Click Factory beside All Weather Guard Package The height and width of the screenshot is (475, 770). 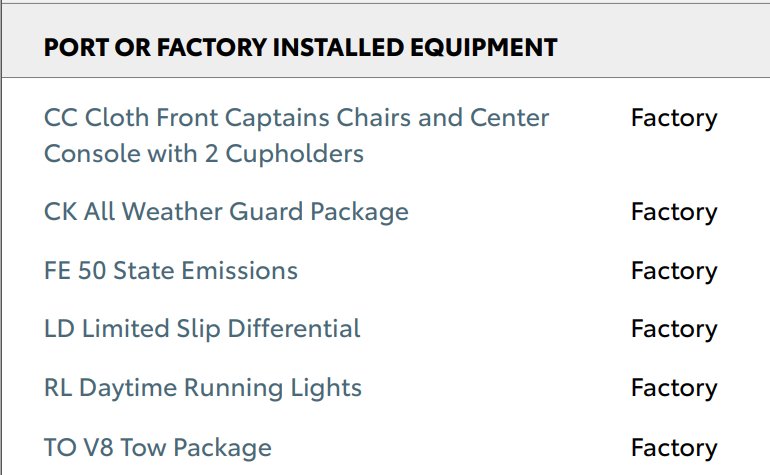pos(674,212)
